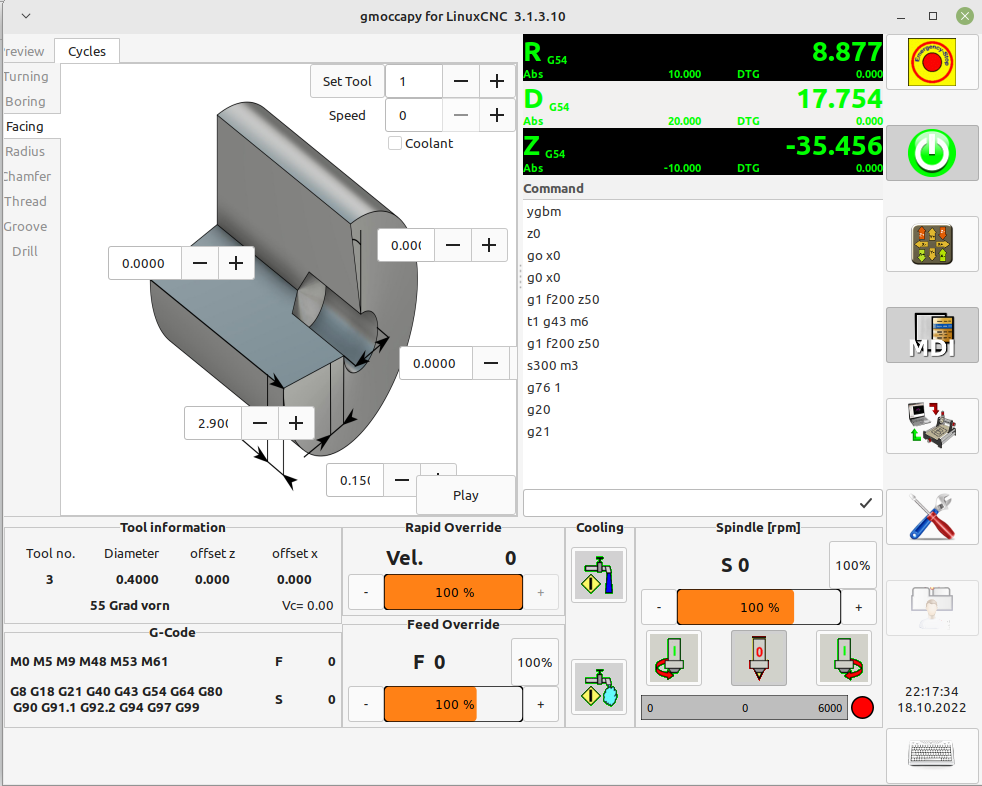The image size is (982, 786).
Task: Stop the spindle with the center icon
Action: 758,658
